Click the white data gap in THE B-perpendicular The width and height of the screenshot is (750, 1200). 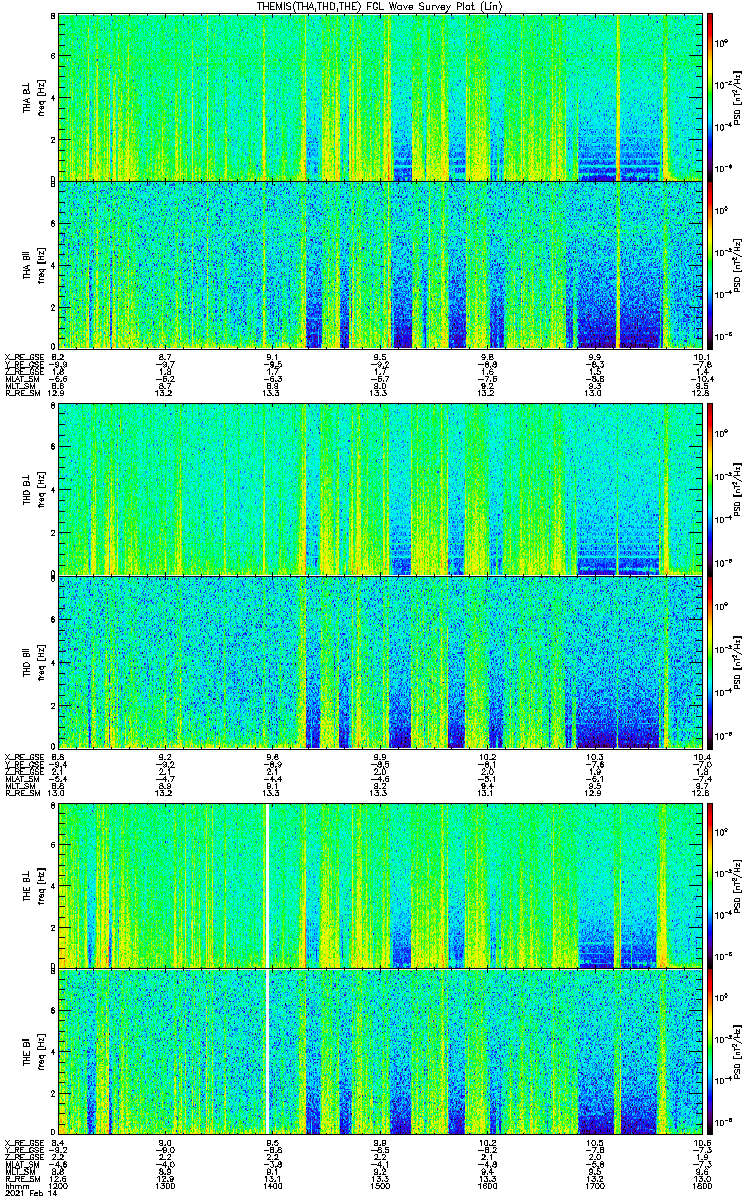click(267, 884)
